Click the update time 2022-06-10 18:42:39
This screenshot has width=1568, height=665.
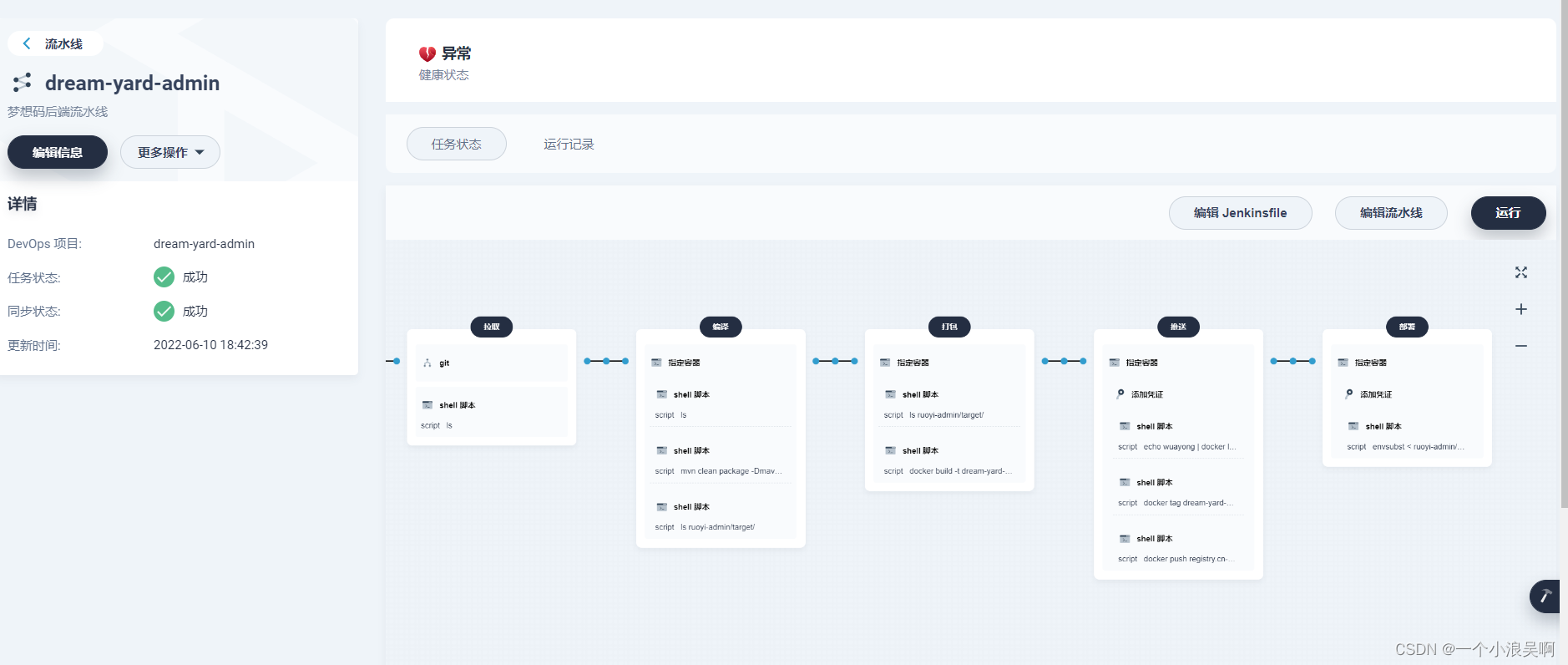click(x=210, y=345)
